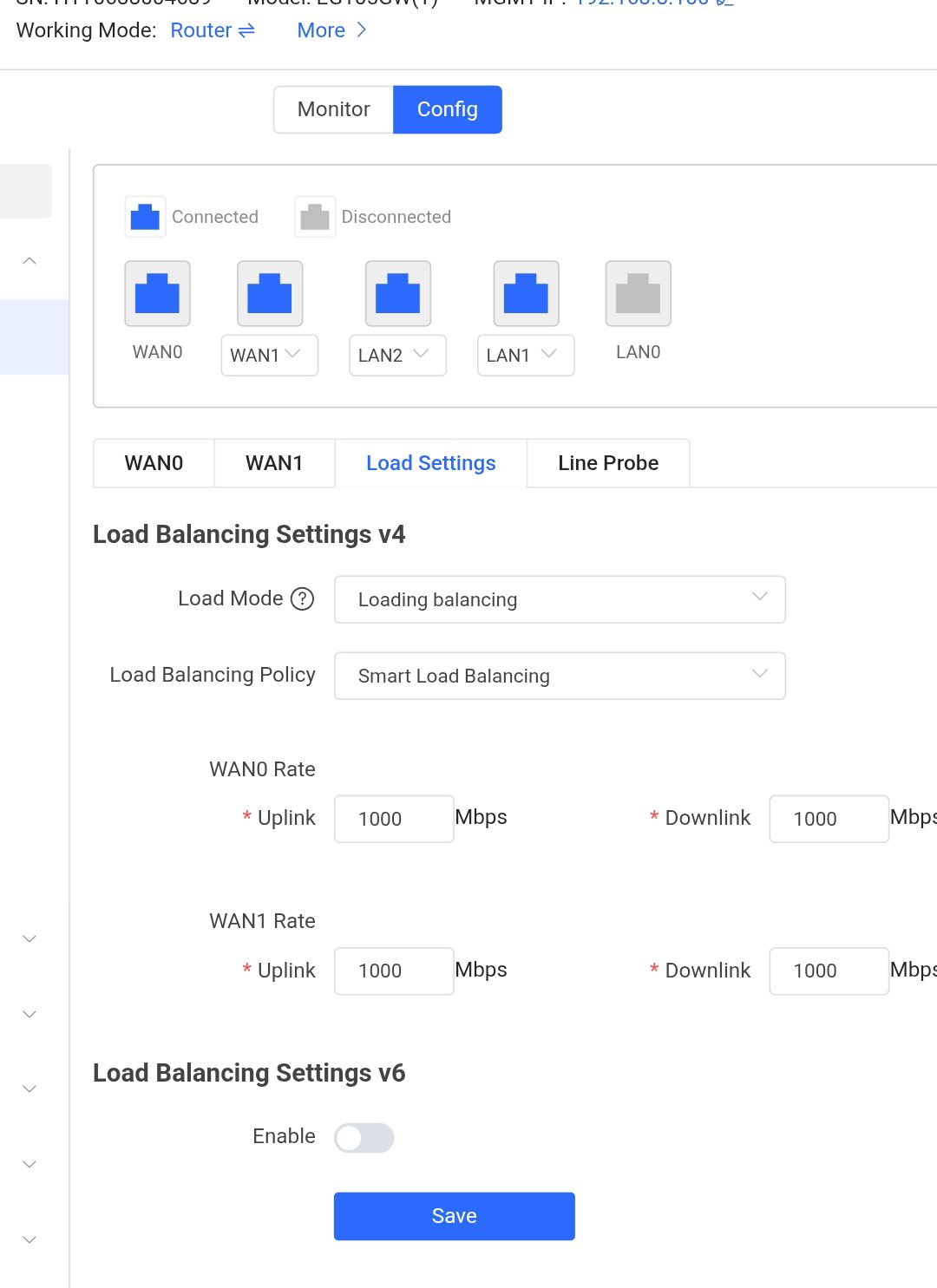Focus the WAN1 Downlink rate field
937x1288 pixels.
[x=829, y=971]
